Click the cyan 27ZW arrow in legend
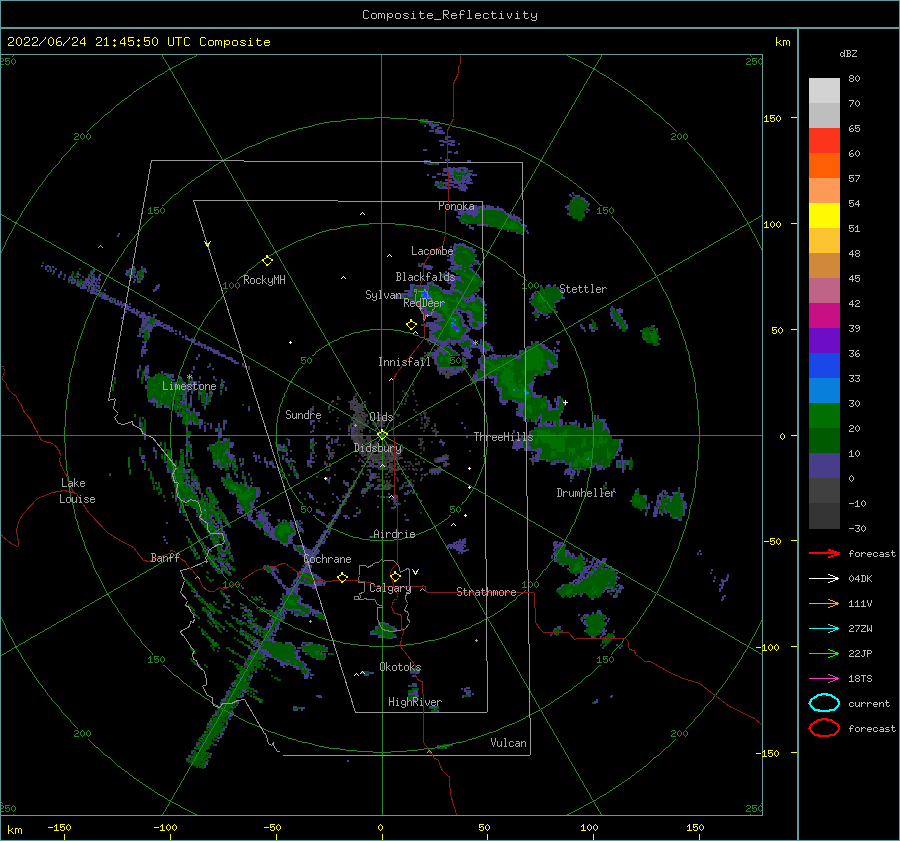 click(x=824, y=629)
